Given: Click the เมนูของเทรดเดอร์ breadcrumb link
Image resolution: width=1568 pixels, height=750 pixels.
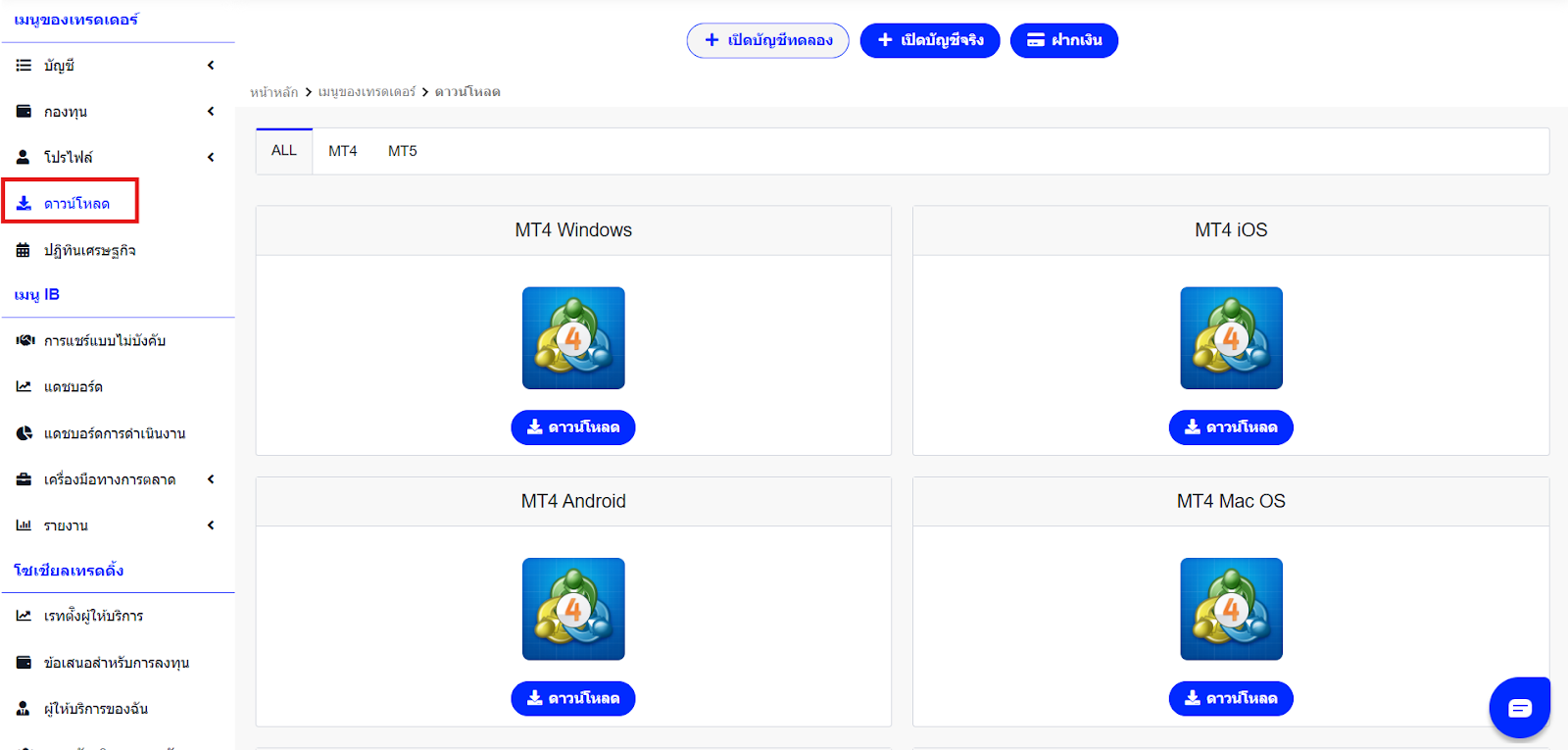Looking at the screenshot, I should (367, 92).
